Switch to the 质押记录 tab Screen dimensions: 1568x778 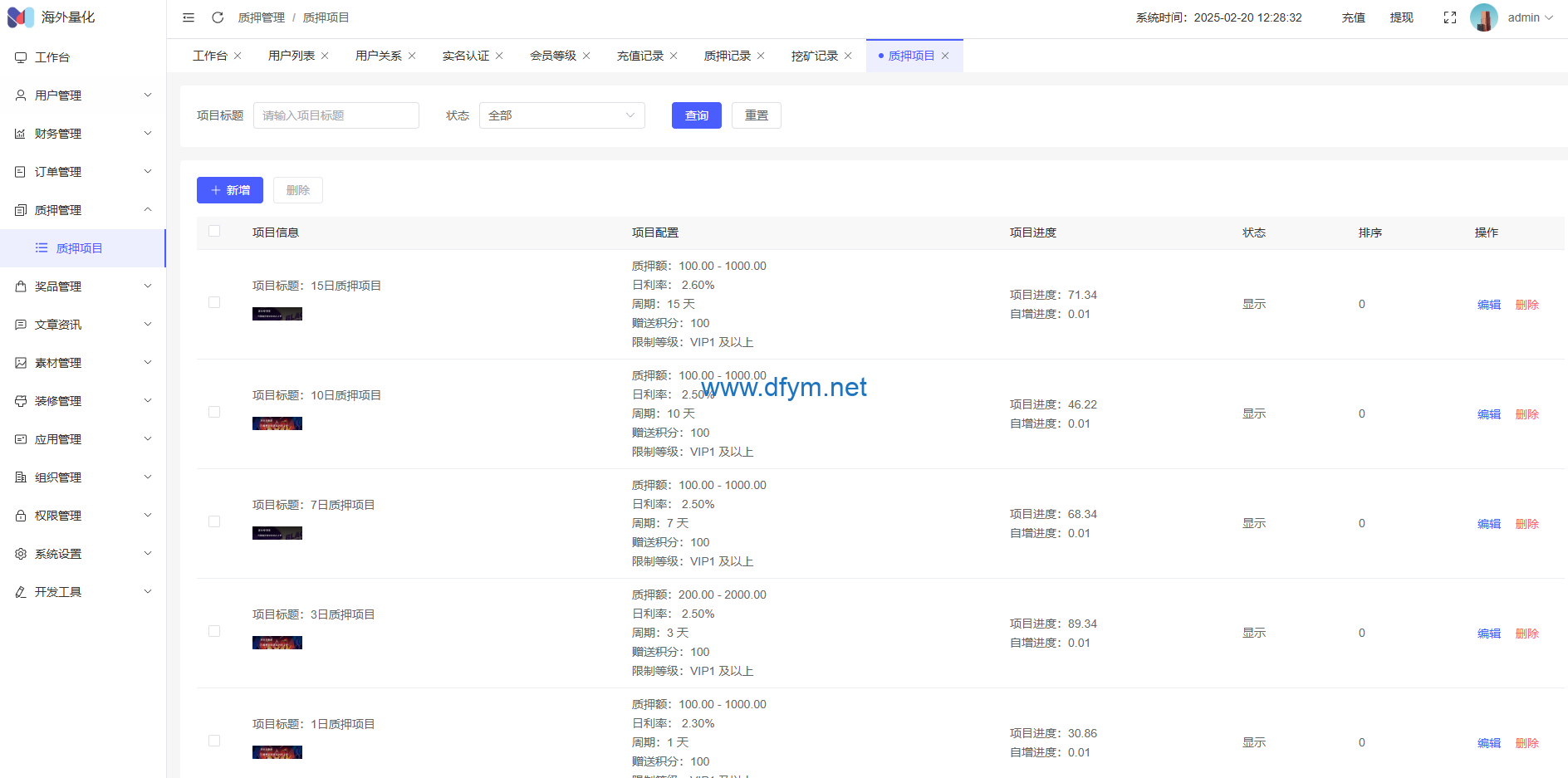(x=728, y=56)
